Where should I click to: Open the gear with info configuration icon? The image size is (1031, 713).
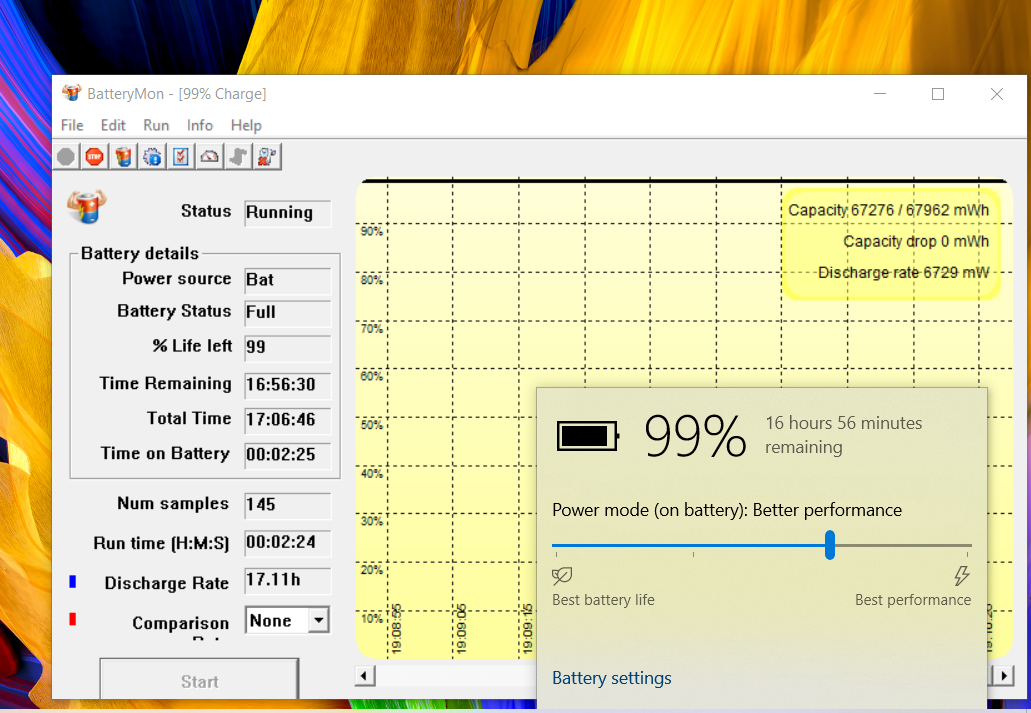[153, 157]
